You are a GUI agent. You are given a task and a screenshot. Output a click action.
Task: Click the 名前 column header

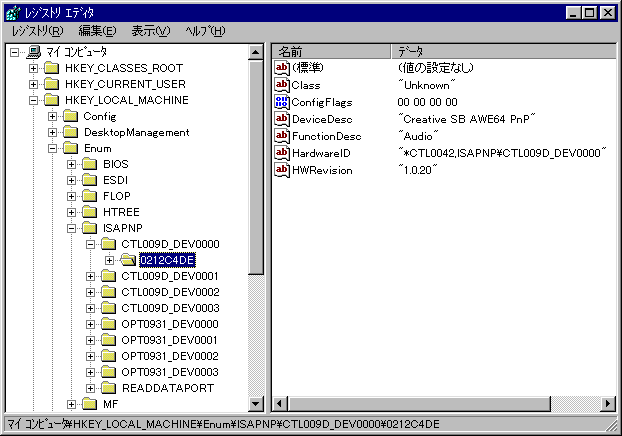pyautogui.click(x=331, y=52)
